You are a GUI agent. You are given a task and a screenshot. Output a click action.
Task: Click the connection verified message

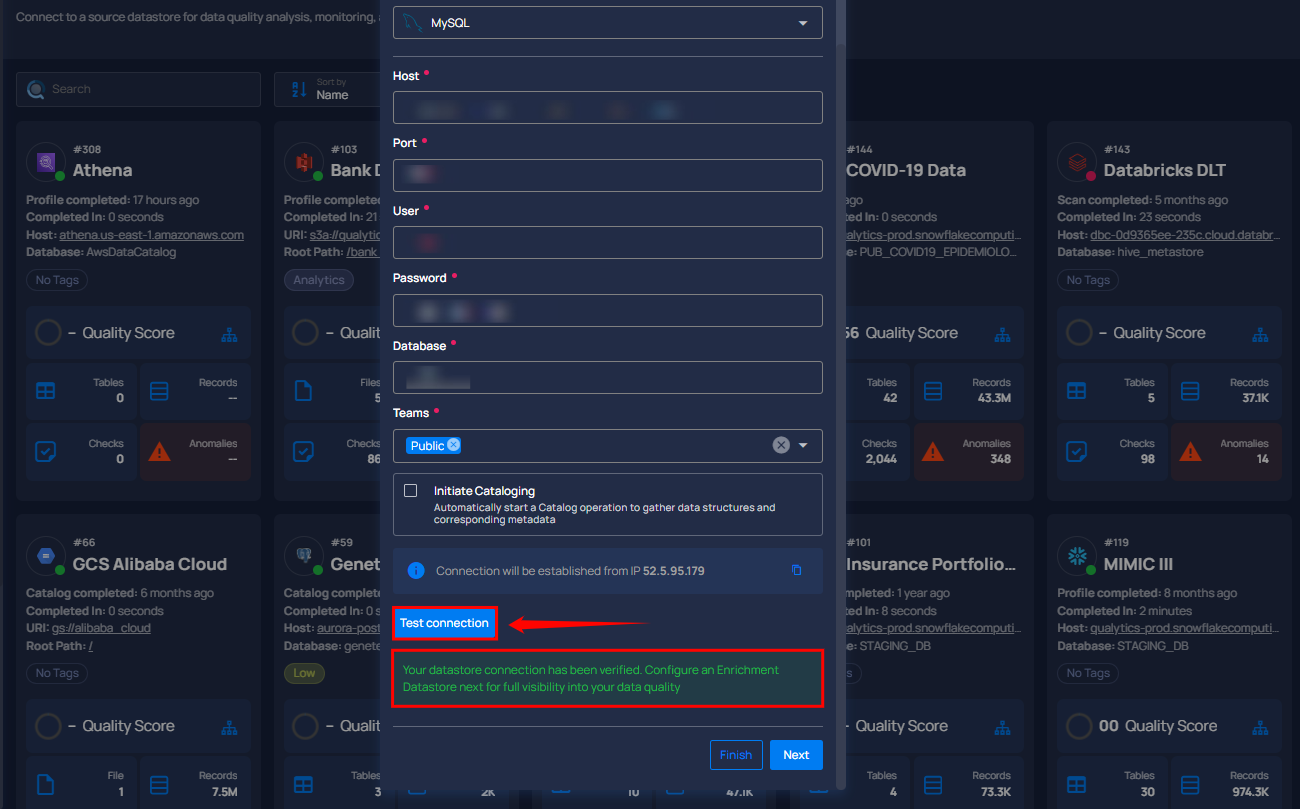click(608, 678)
